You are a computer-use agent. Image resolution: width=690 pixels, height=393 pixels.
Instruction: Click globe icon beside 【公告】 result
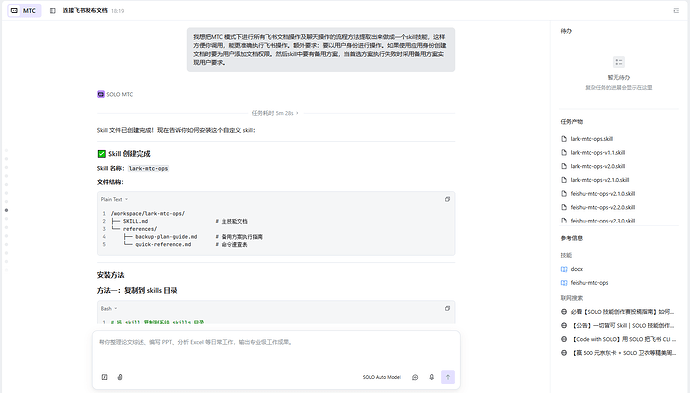(564, 325)
